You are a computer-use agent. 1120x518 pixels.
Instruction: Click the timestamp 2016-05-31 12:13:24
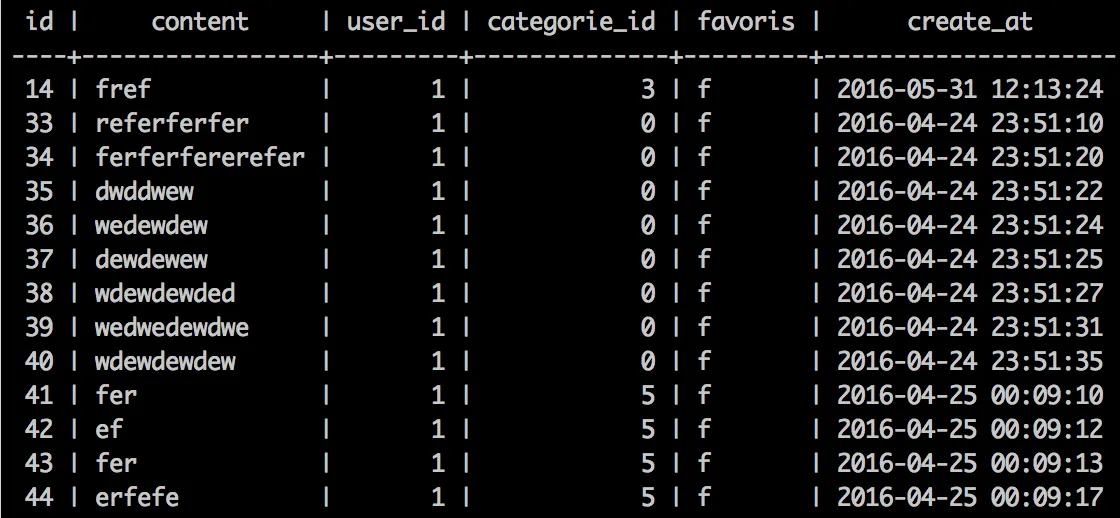point(970,89)
